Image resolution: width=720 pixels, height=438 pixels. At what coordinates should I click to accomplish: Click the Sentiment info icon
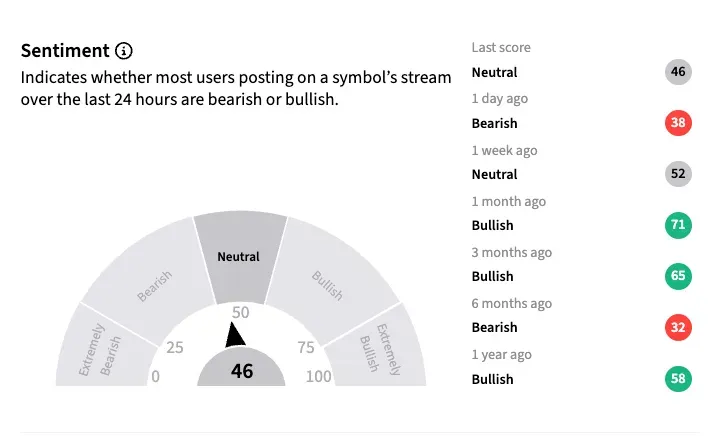coord(124,51)
